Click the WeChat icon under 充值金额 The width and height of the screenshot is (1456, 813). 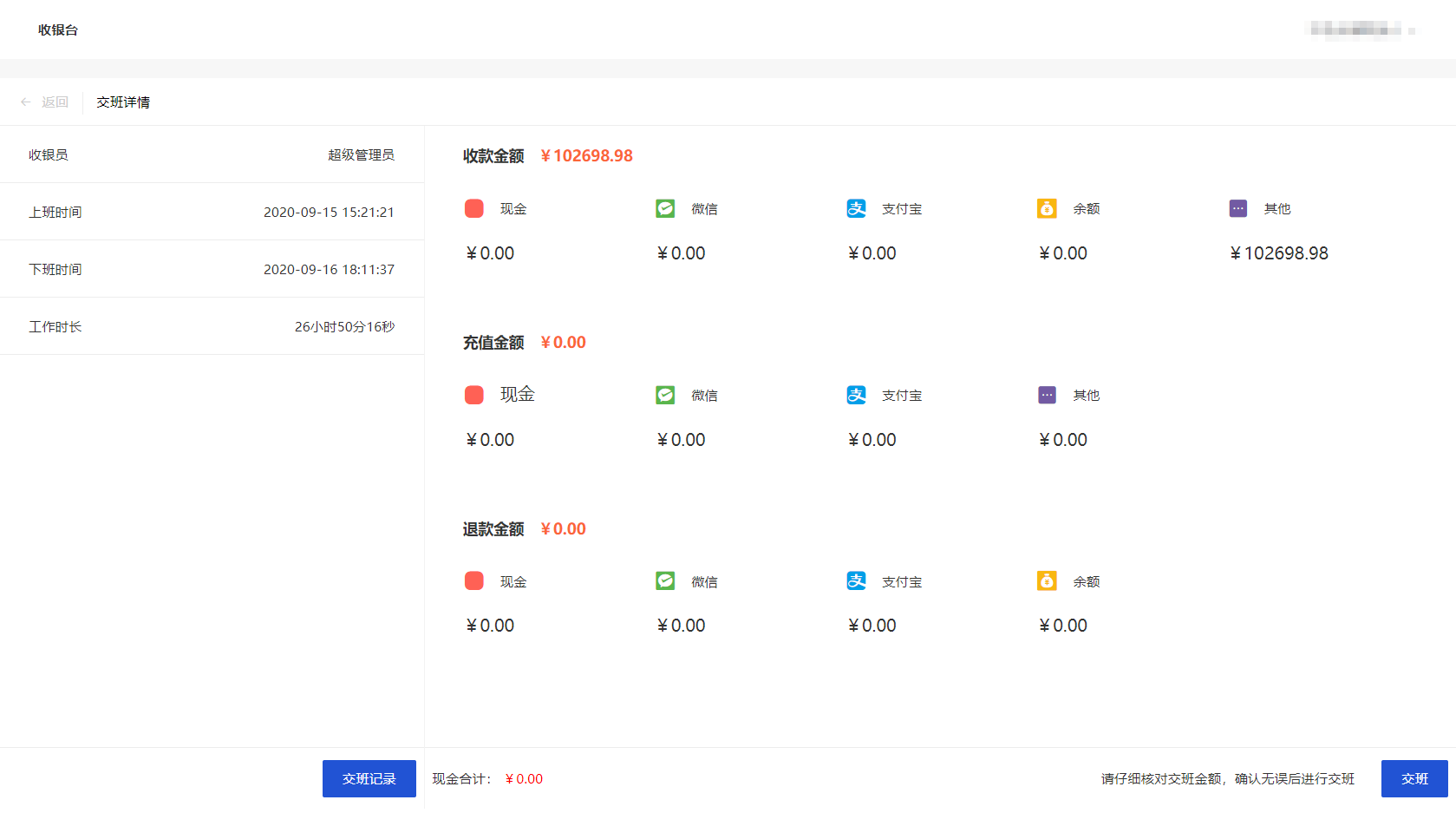pos(665,395)
